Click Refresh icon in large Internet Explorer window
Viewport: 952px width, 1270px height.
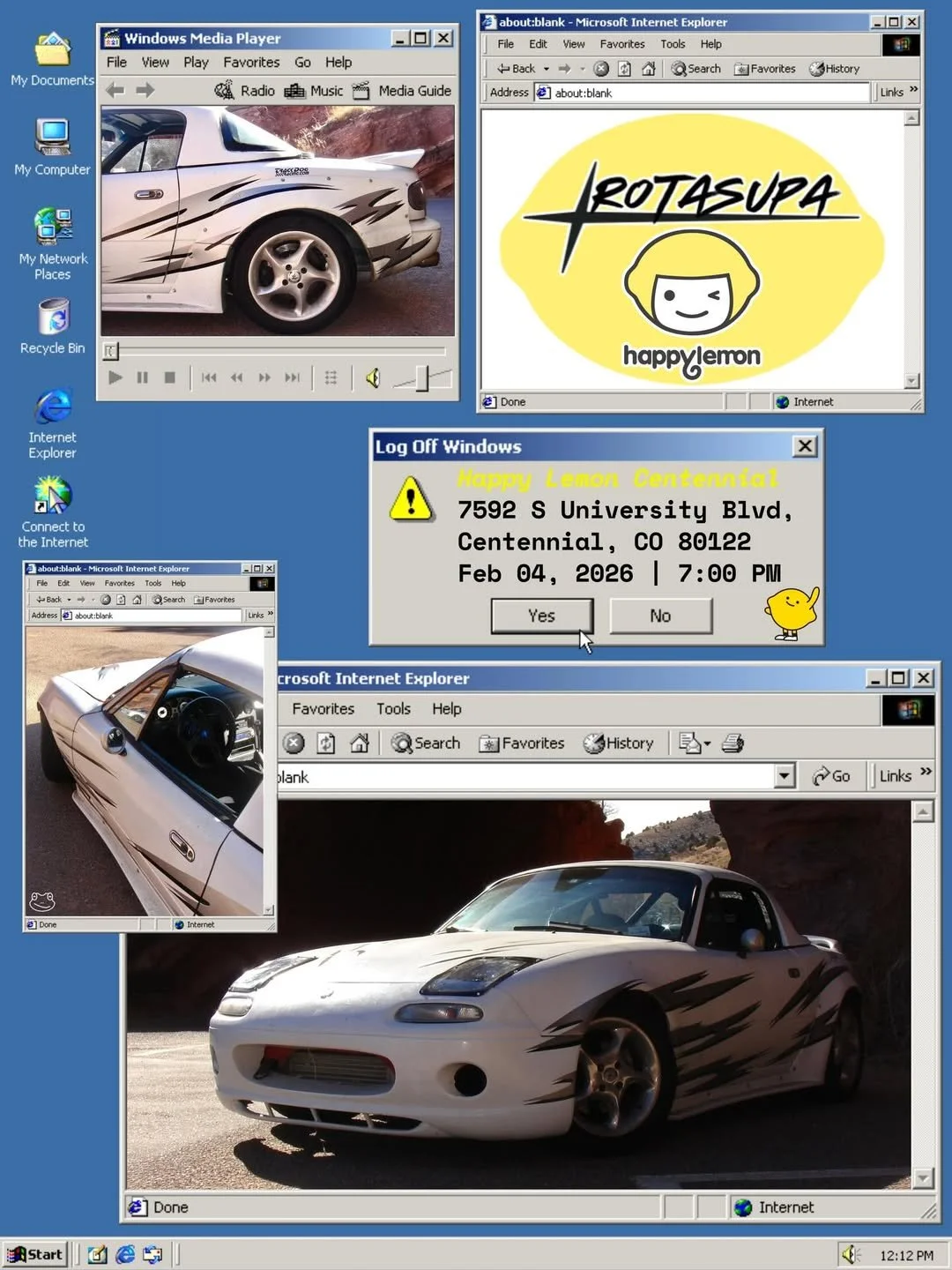[x=326, y=743]
